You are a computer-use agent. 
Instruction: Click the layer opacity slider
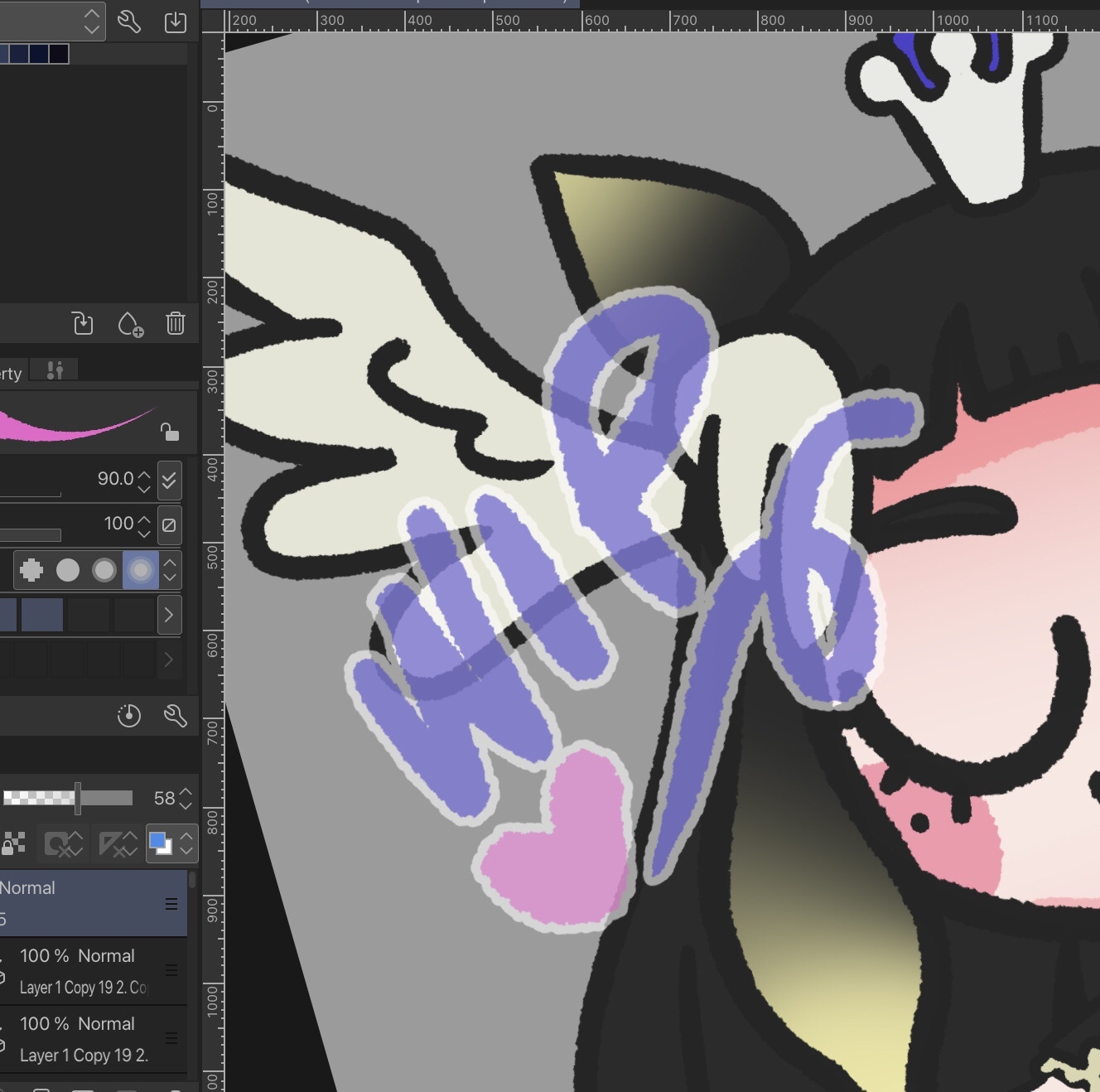(68, 798)
